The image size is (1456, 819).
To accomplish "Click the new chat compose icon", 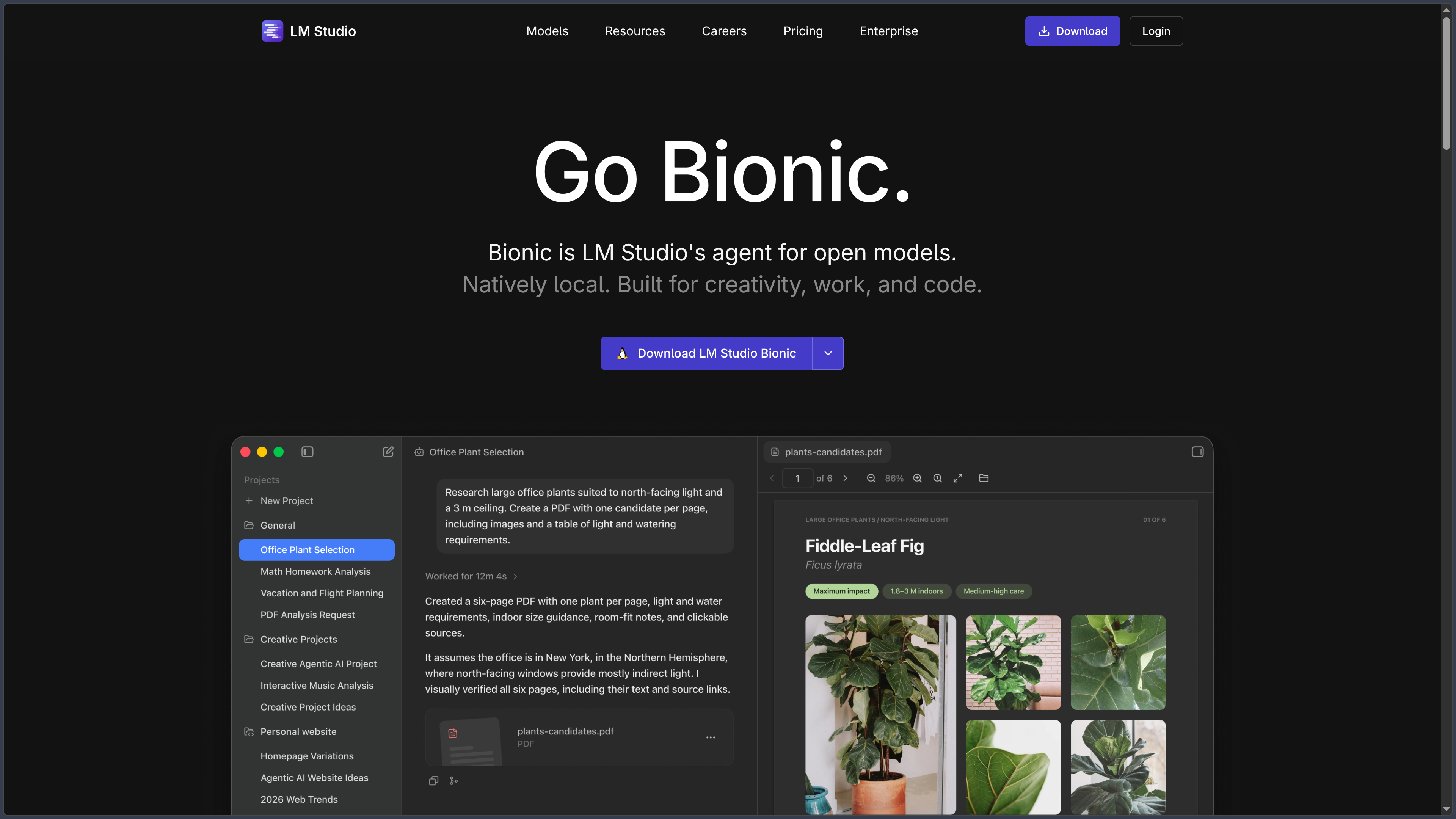I will click(388, 452).
